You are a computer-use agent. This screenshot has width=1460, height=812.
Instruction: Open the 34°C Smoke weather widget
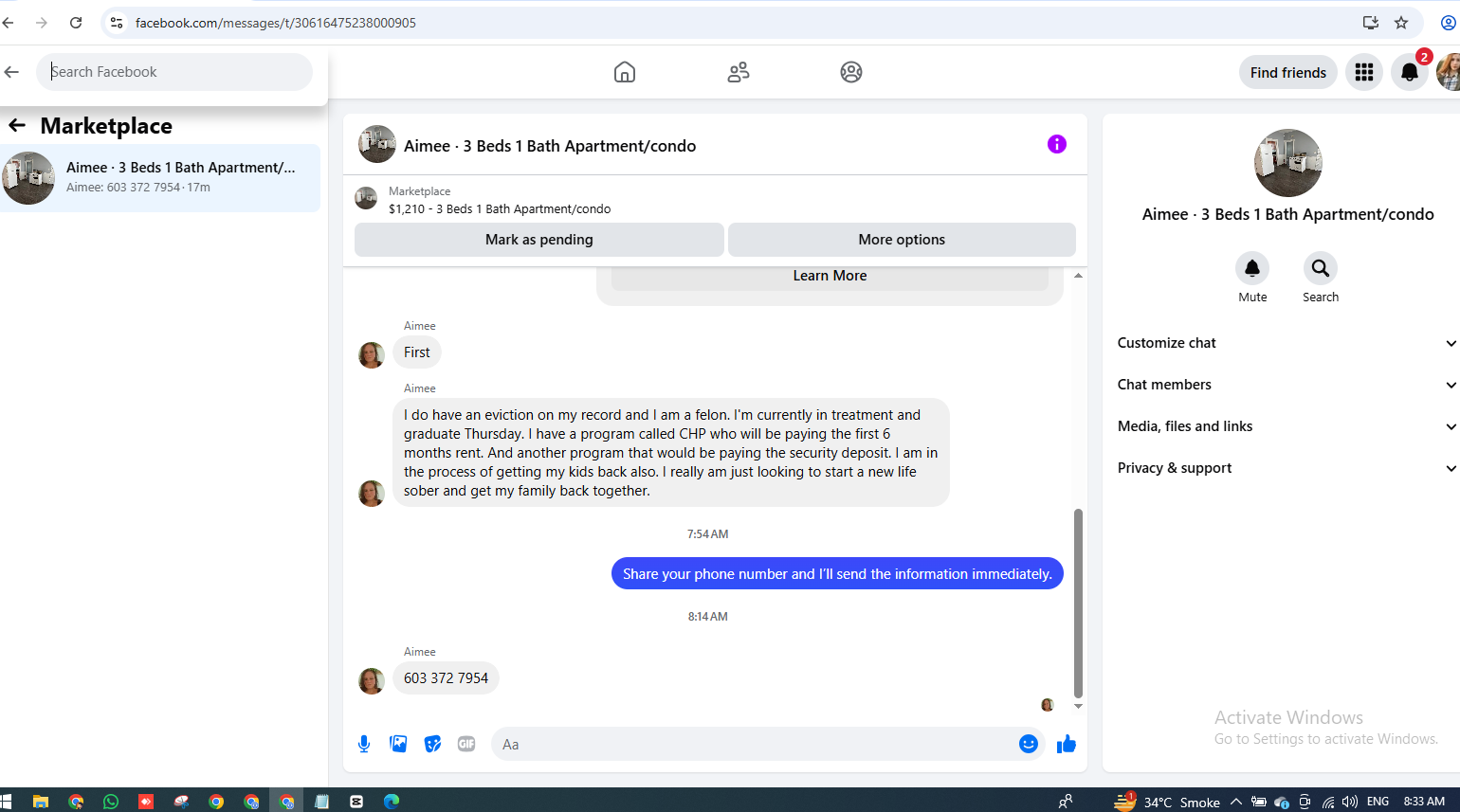(1167, 802)
